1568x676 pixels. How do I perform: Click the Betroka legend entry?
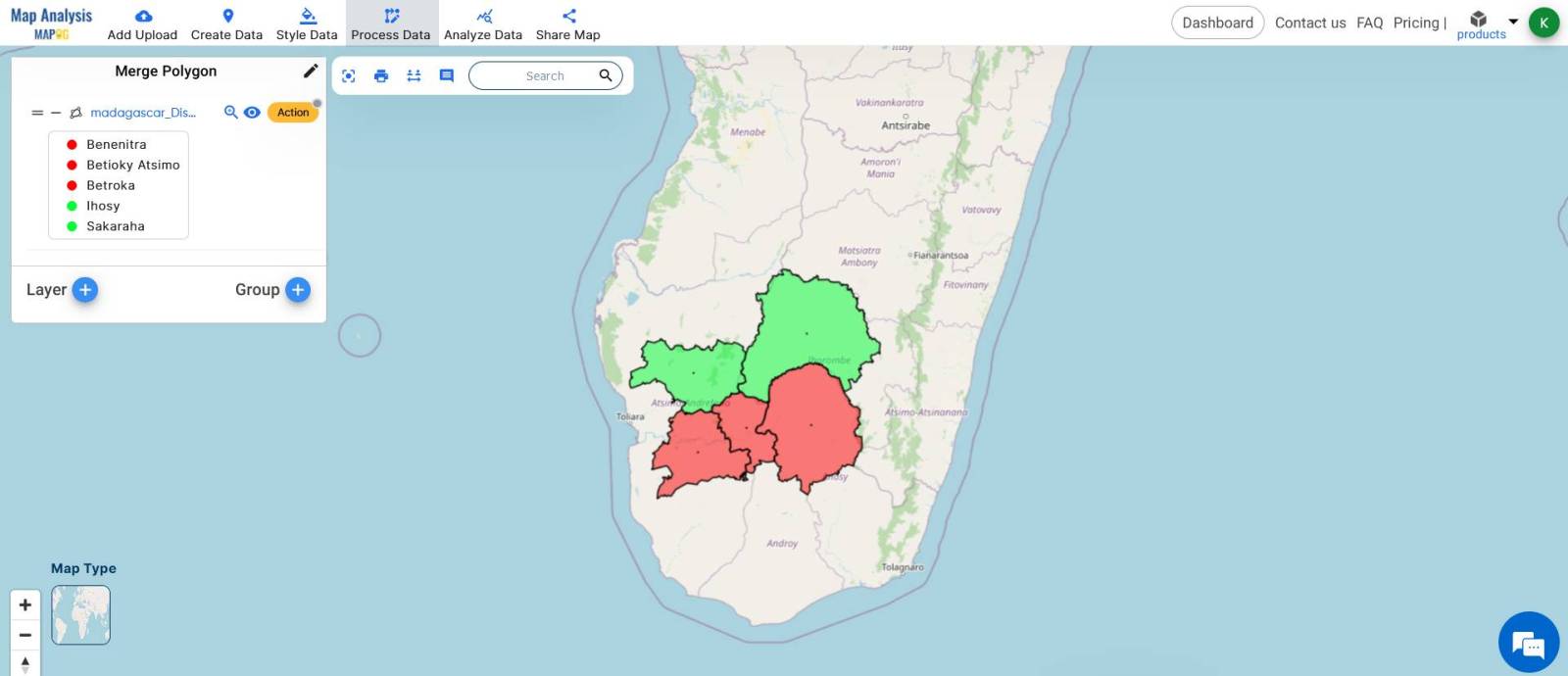pos(111,185)
